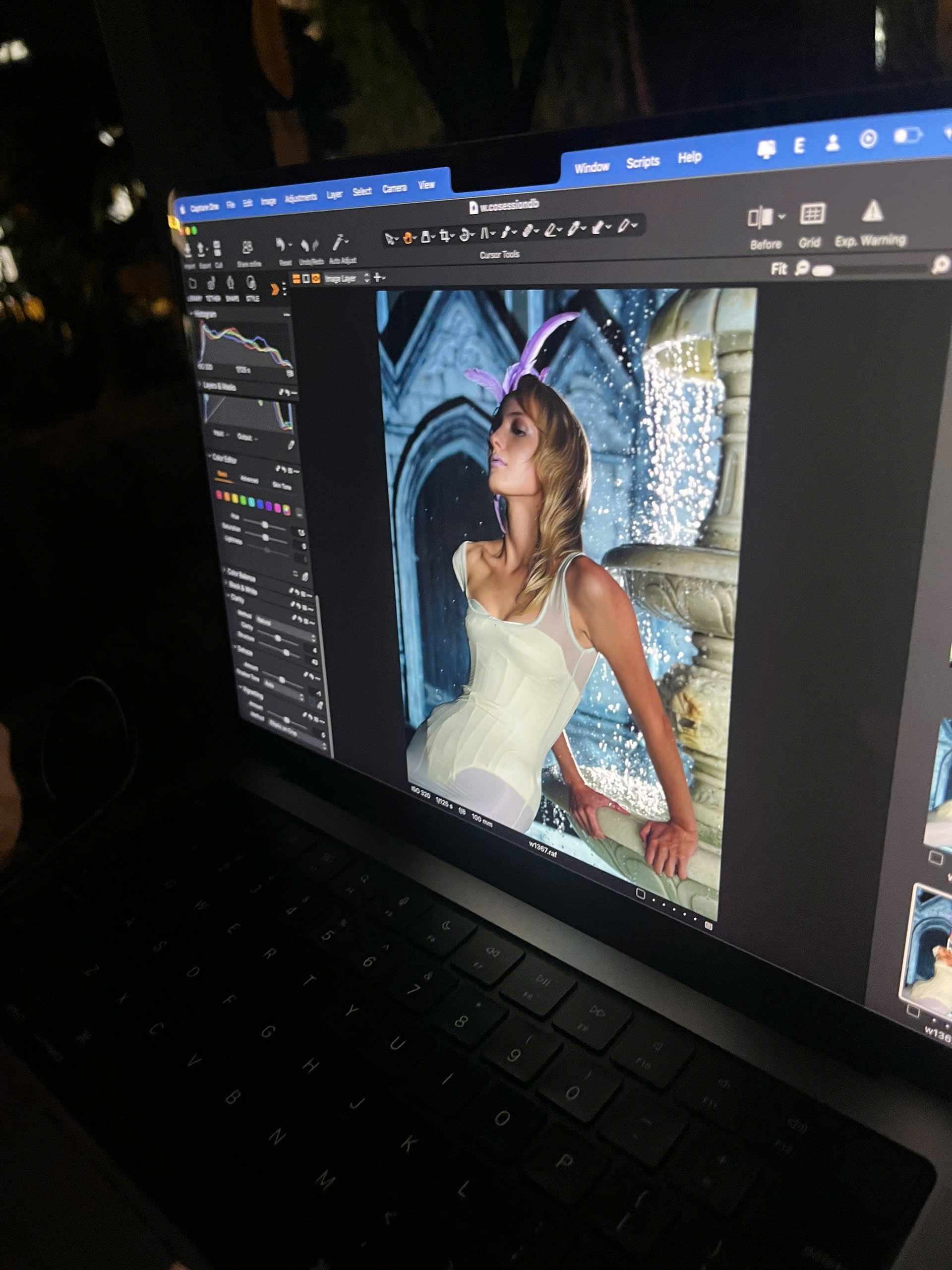Switch to the Skin Tone tab
This screenshot has width=952, height=1270.
tap(282, 486)
